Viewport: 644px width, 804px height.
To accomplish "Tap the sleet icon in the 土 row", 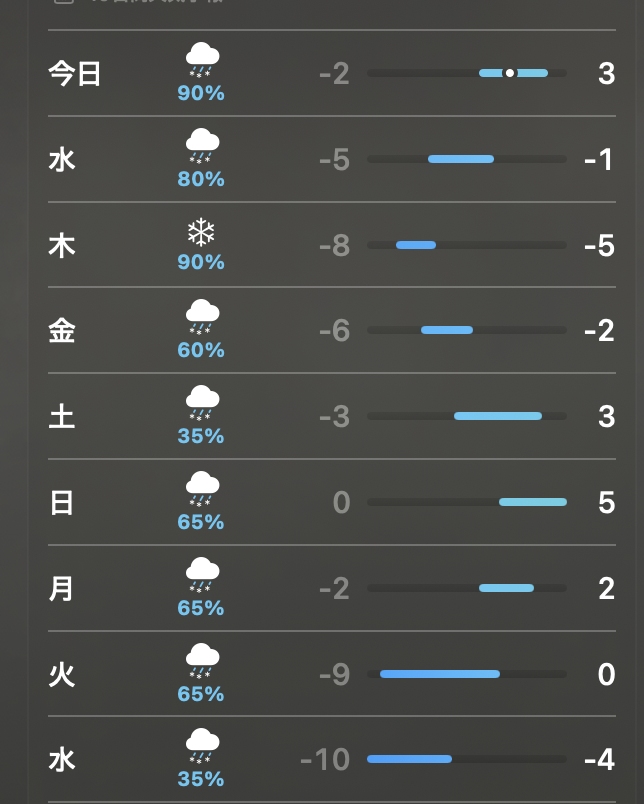I will pyautogui.click(x=202, y=404).
